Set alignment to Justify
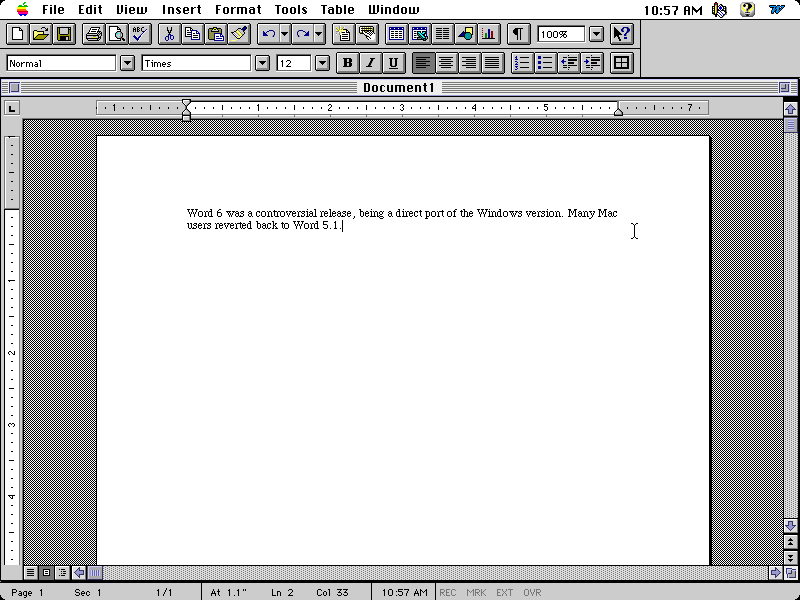 tap(492, 63)
